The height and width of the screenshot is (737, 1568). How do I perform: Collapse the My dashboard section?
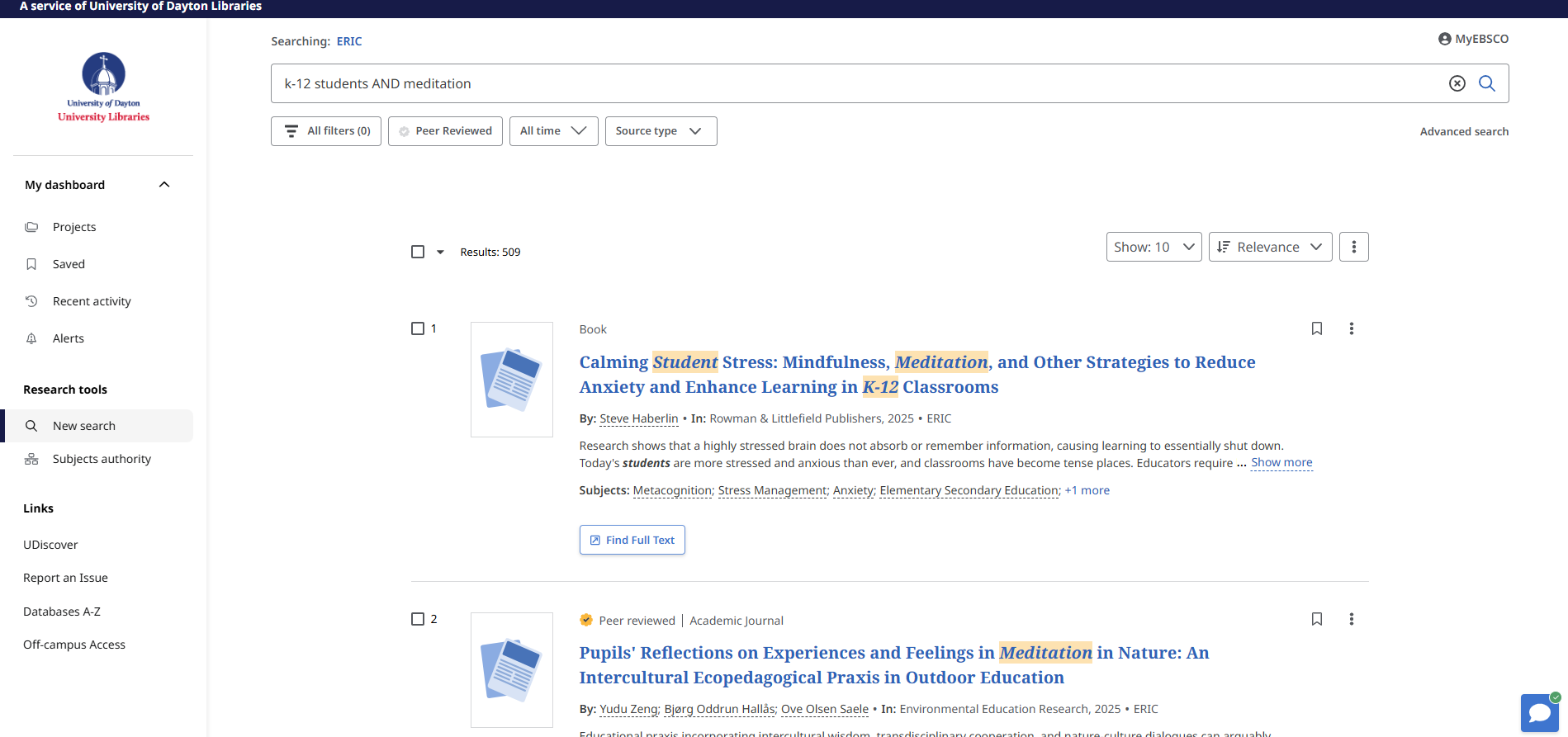(x=164, y=185)
